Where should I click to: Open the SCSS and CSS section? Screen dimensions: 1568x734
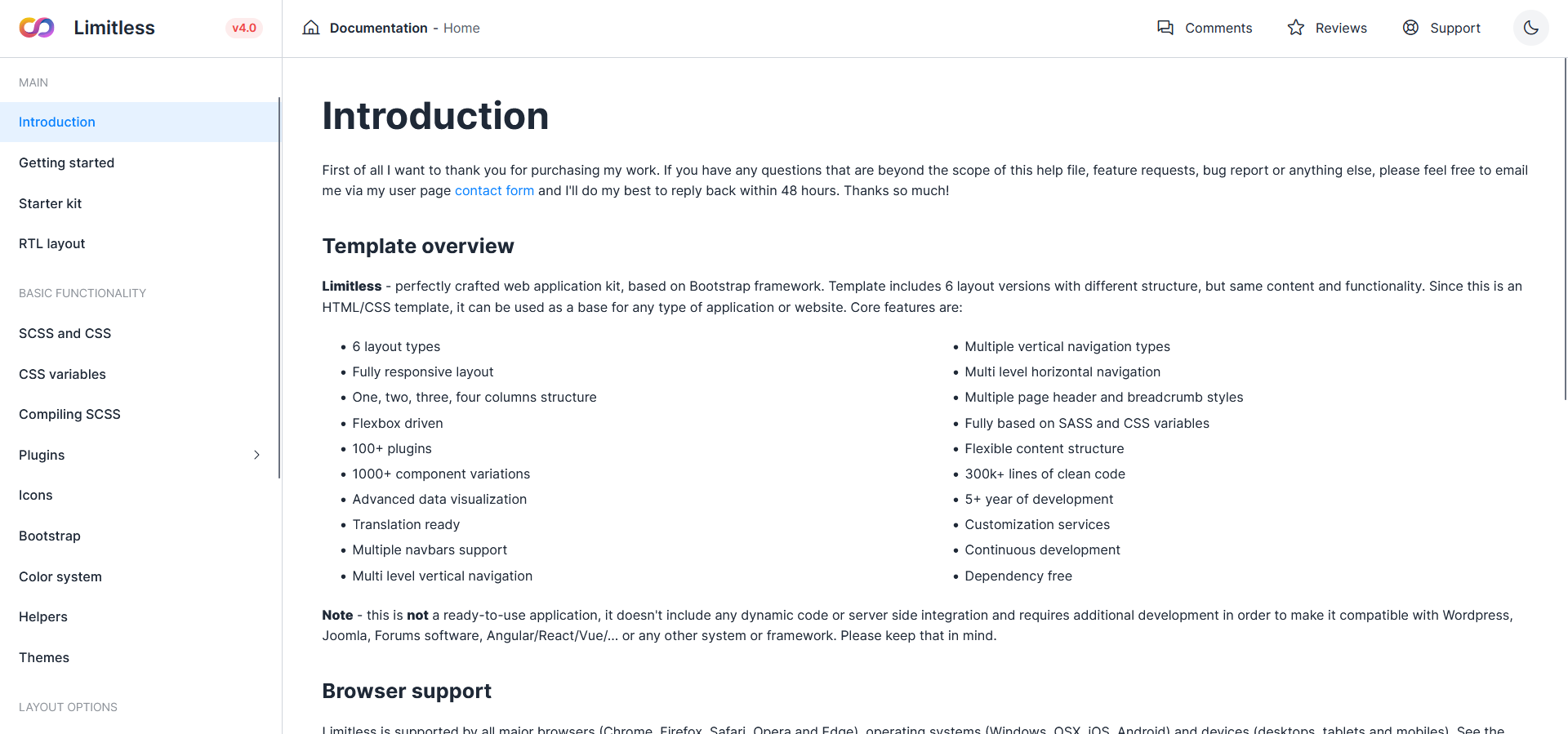click(65, 333)
